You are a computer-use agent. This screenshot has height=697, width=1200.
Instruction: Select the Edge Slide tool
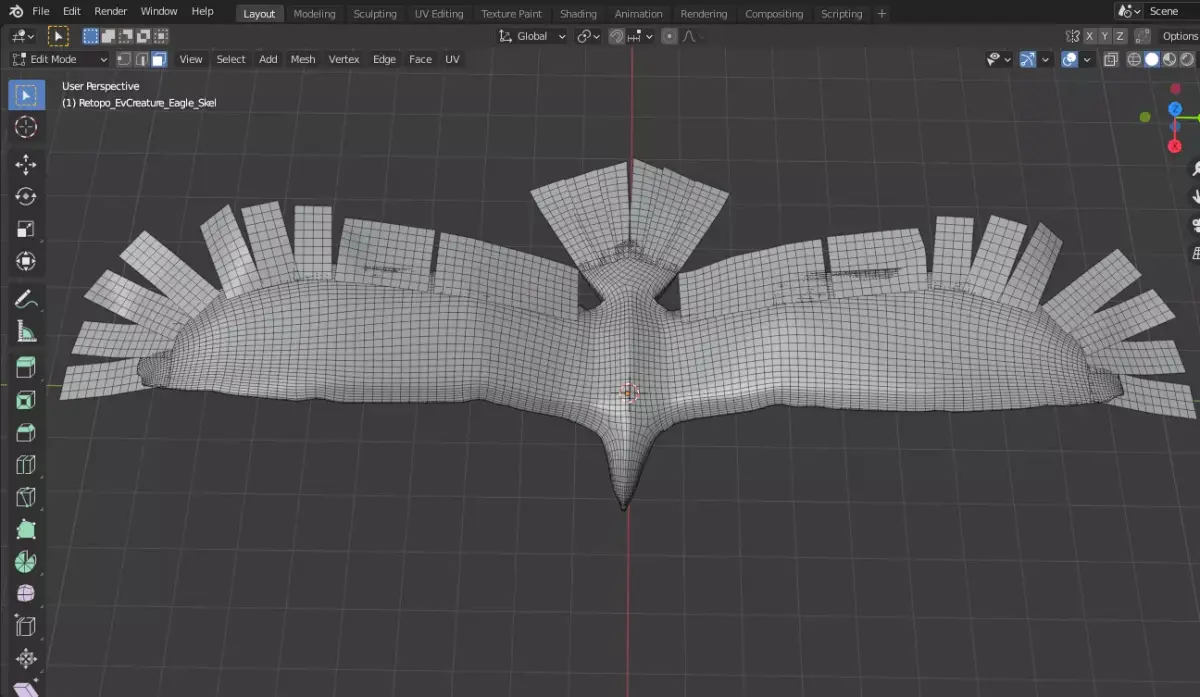26,626
